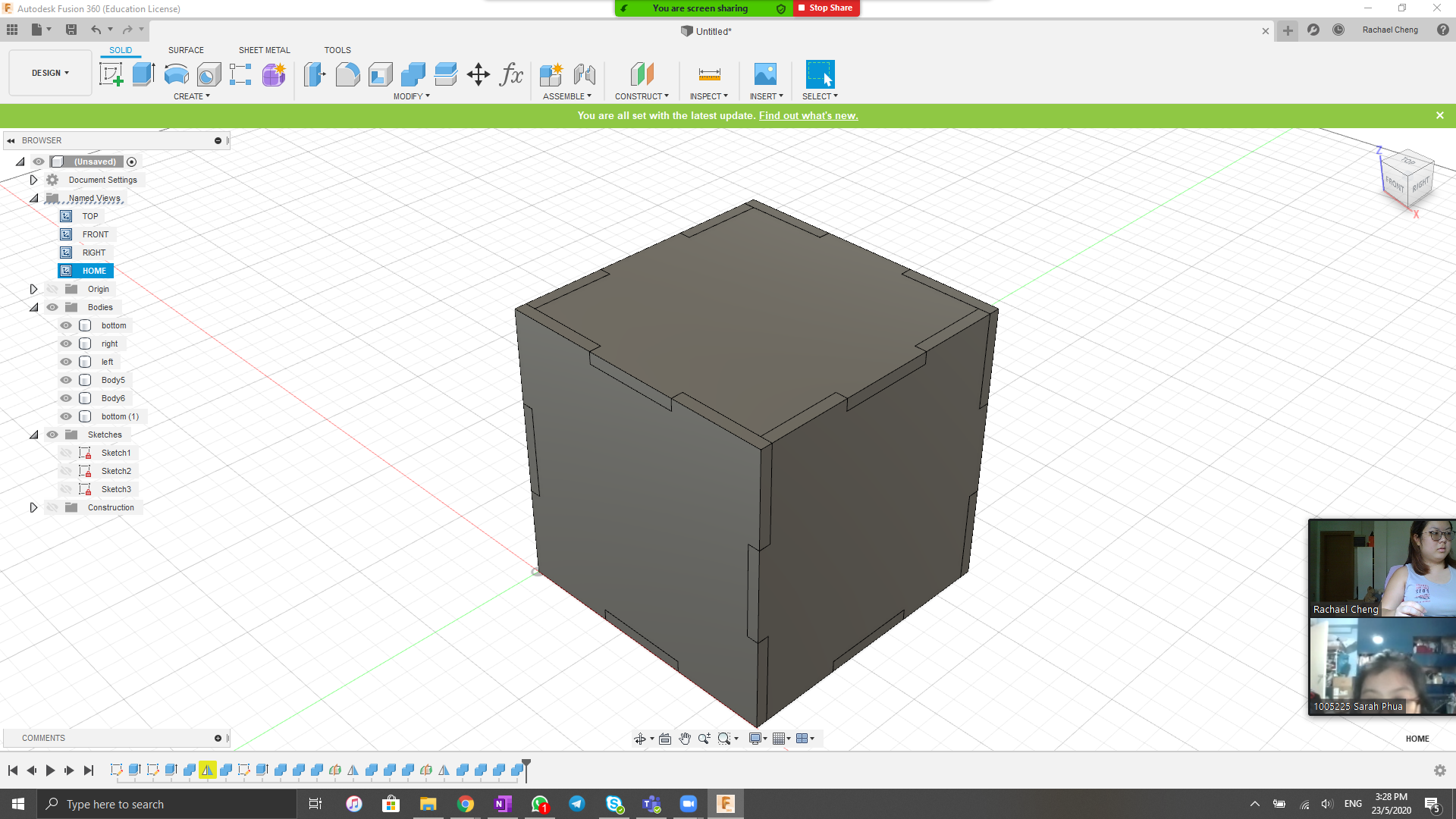Open the INSPECT menu
1456x819 pixels.
(709, 96)
